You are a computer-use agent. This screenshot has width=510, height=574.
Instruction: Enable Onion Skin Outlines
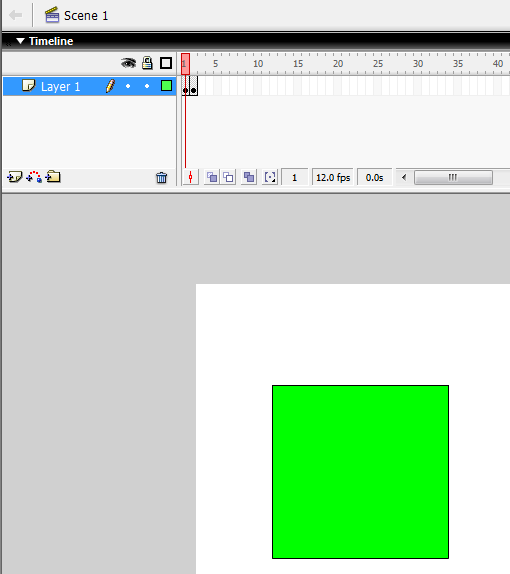tap(228, 178)
